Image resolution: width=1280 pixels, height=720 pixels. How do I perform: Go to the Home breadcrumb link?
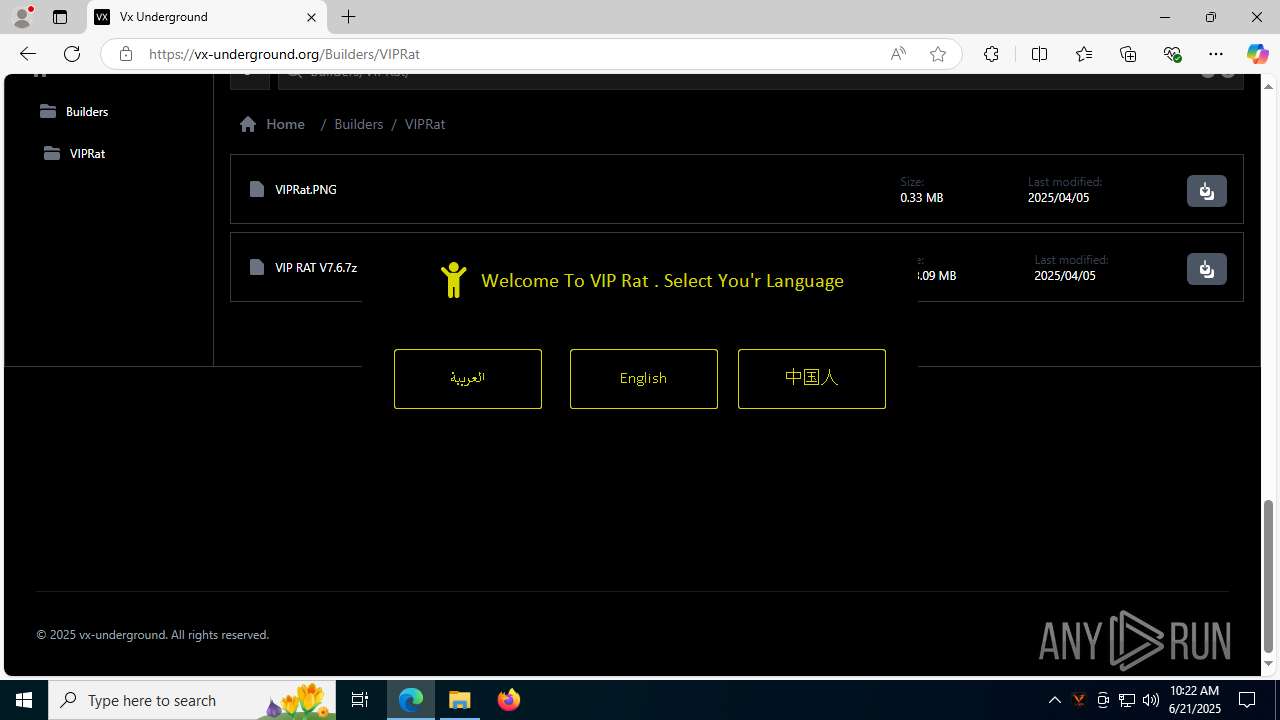click(x=273, y=124)
